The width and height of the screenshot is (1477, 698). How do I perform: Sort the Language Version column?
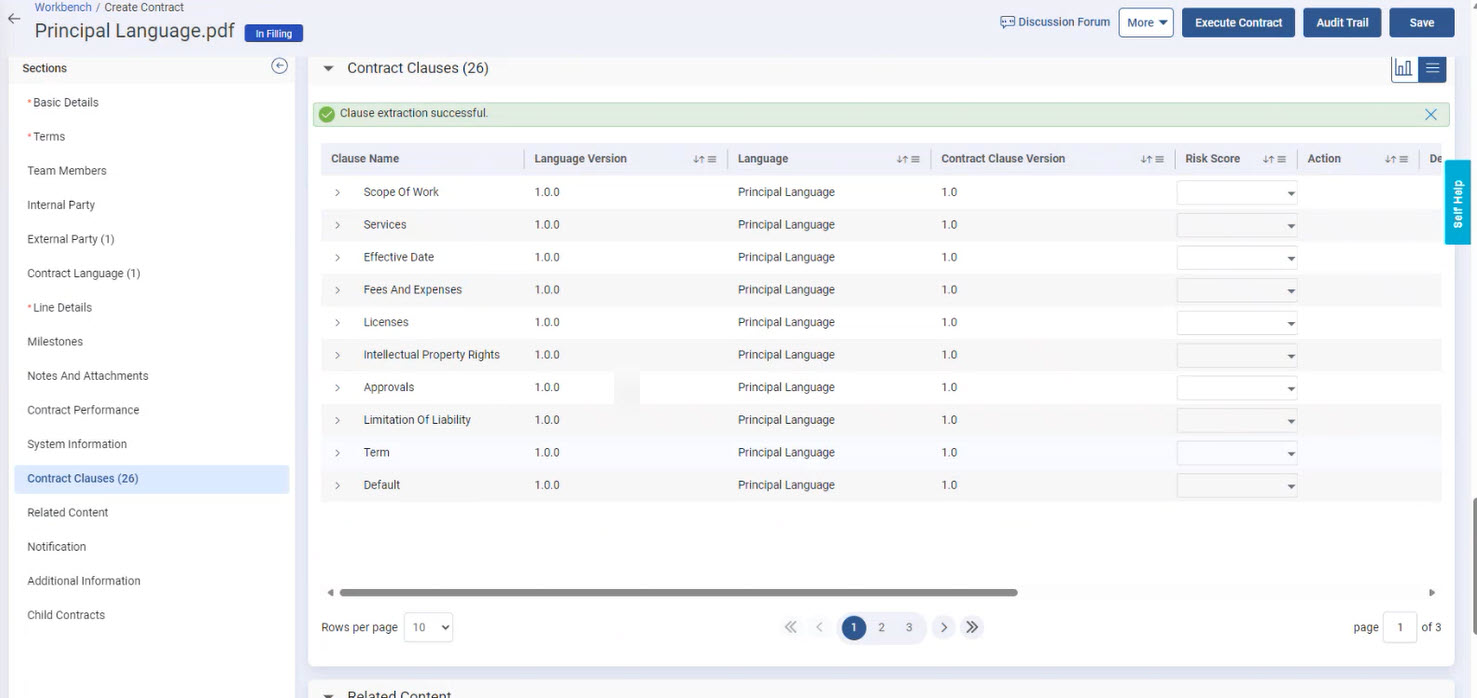(x=698, y=159)
